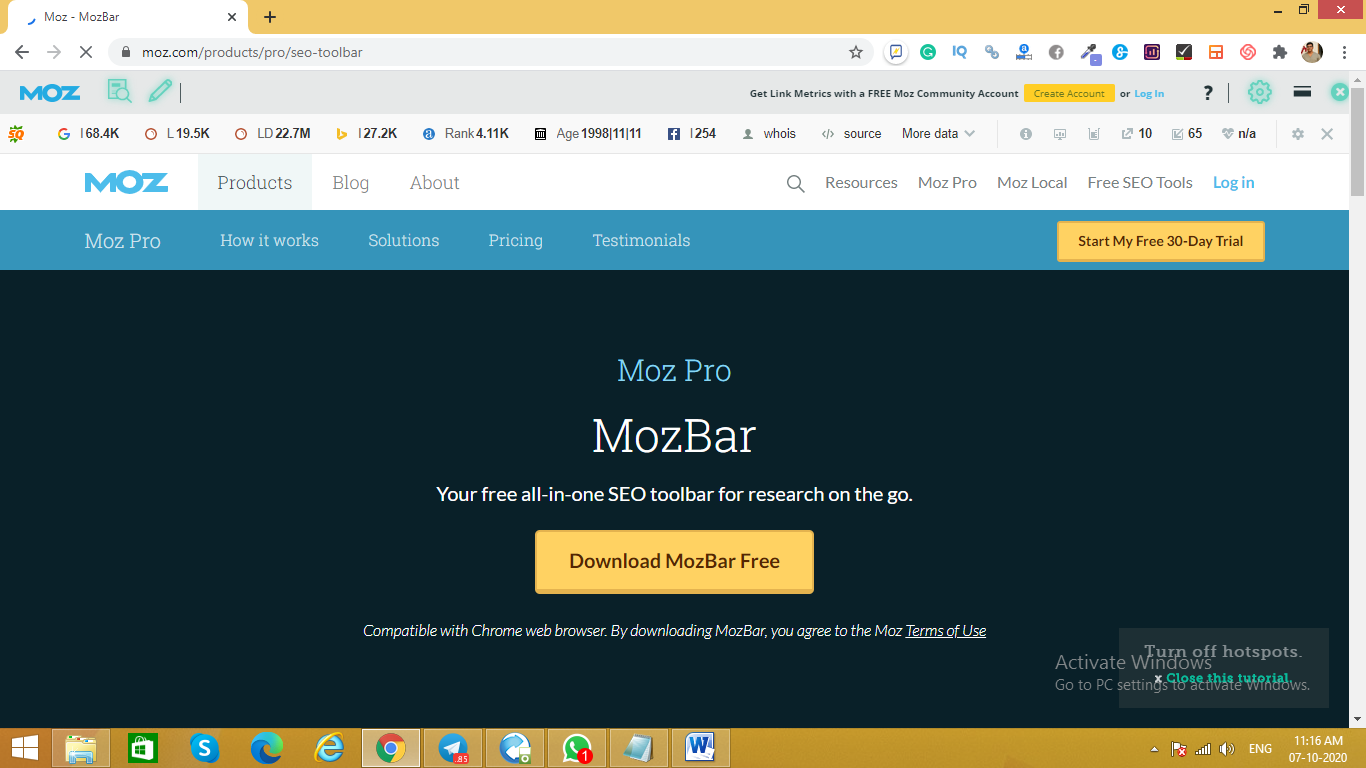Screen dimensions: 1366x768
Task: Click Start My Free 30-Day Trial
Action: point(1161,241)
